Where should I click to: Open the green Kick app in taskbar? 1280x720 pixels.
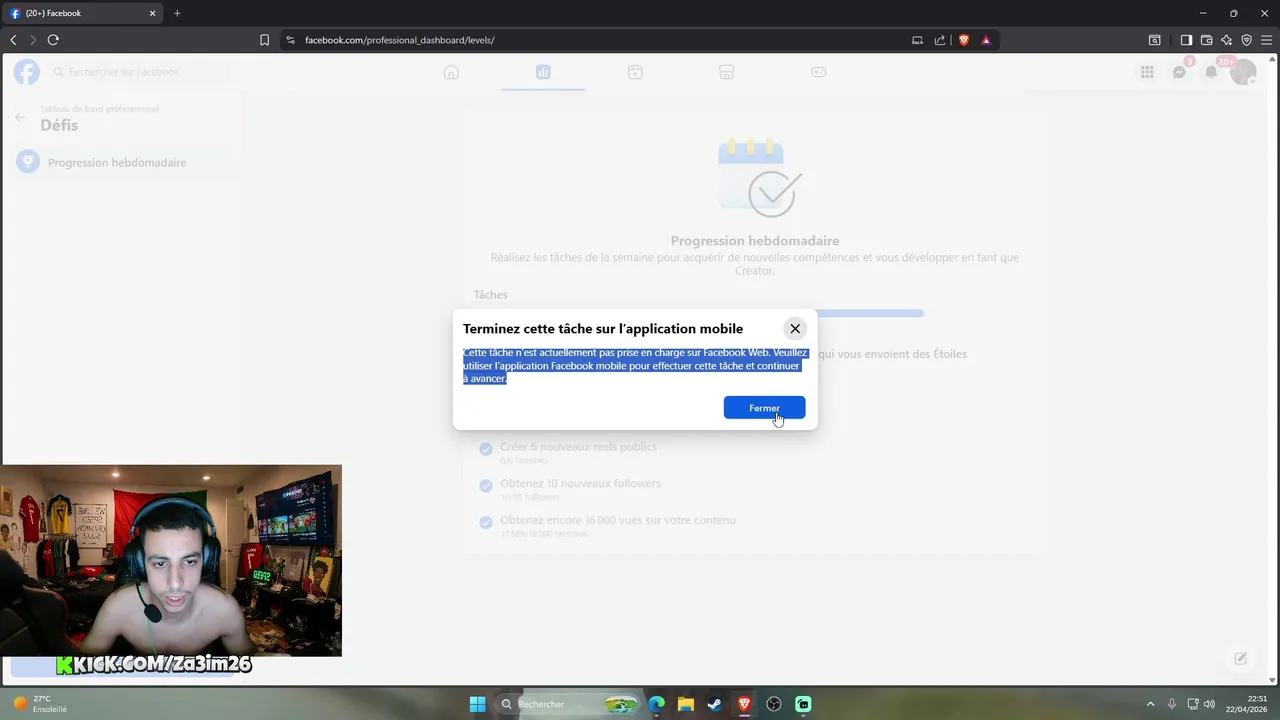[803, 704]
